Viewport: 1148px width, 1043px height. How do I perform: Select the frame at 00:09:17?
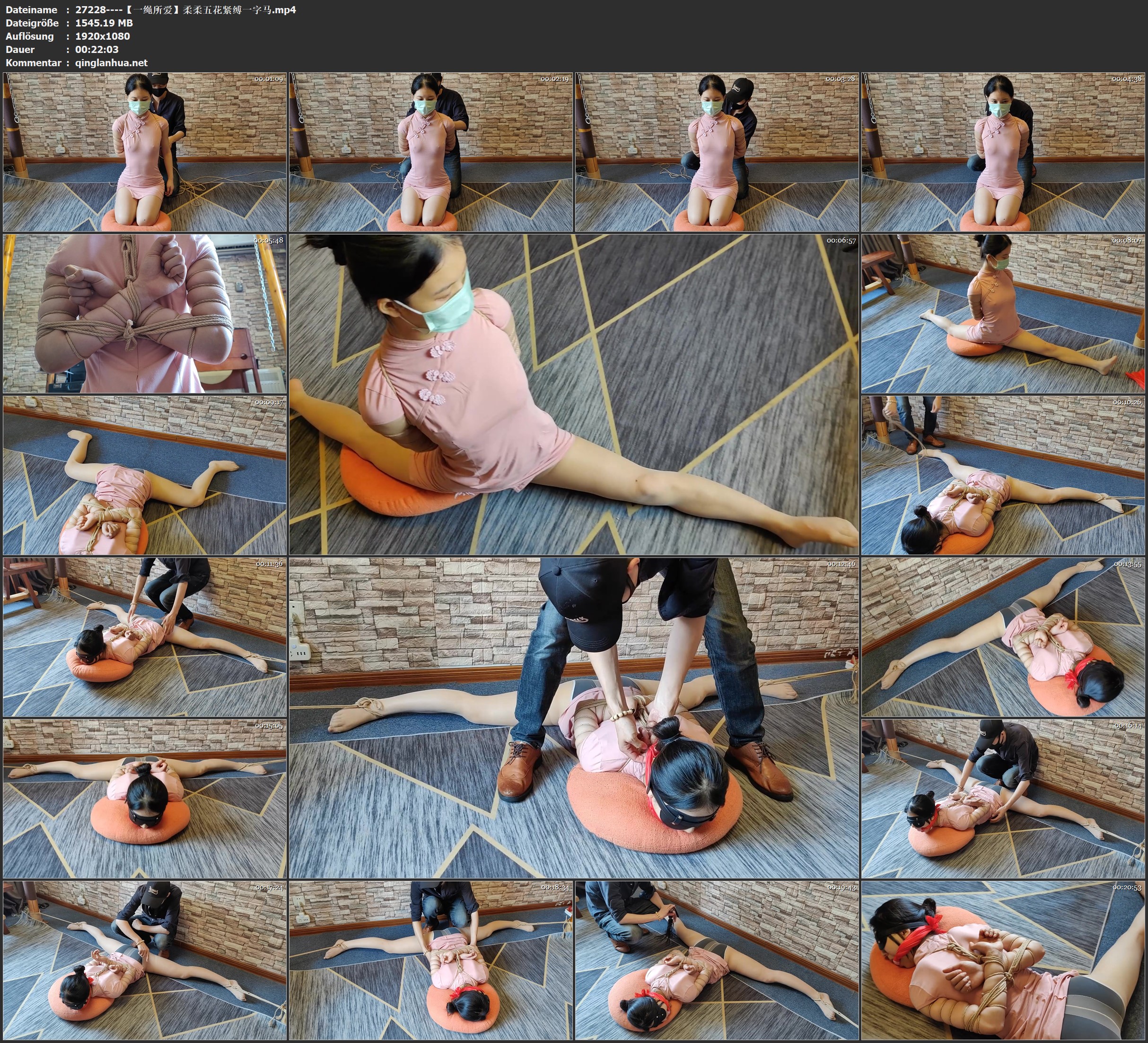point(145,475)
